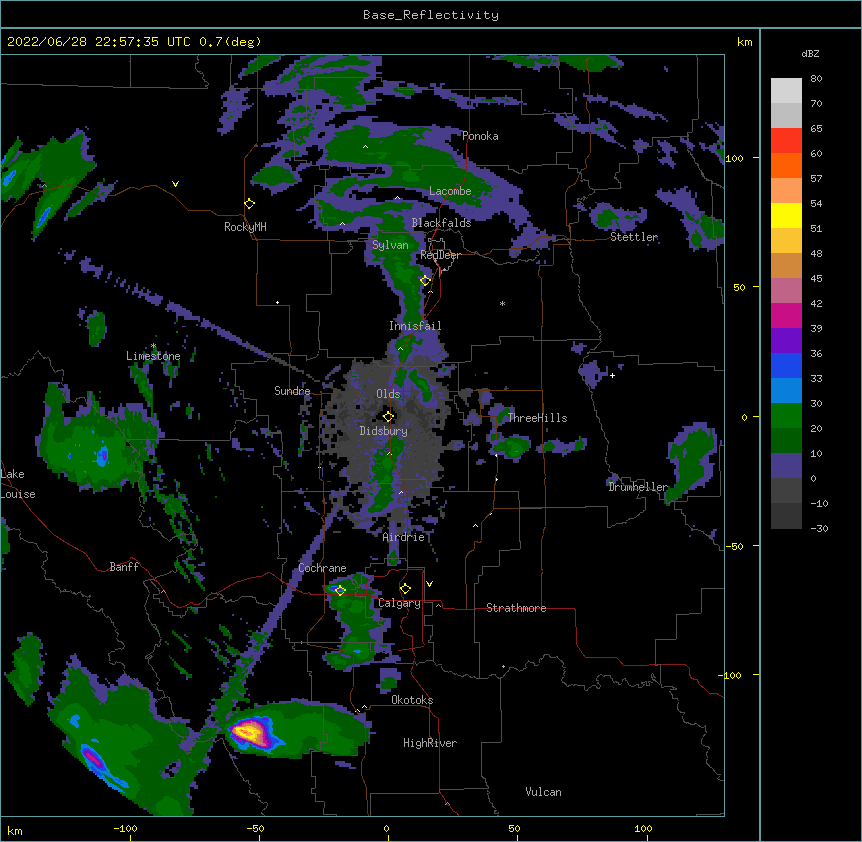Click the yellow diamond marker below Cochrane
This screenshot has height=842, width=862.
point(340,591)
